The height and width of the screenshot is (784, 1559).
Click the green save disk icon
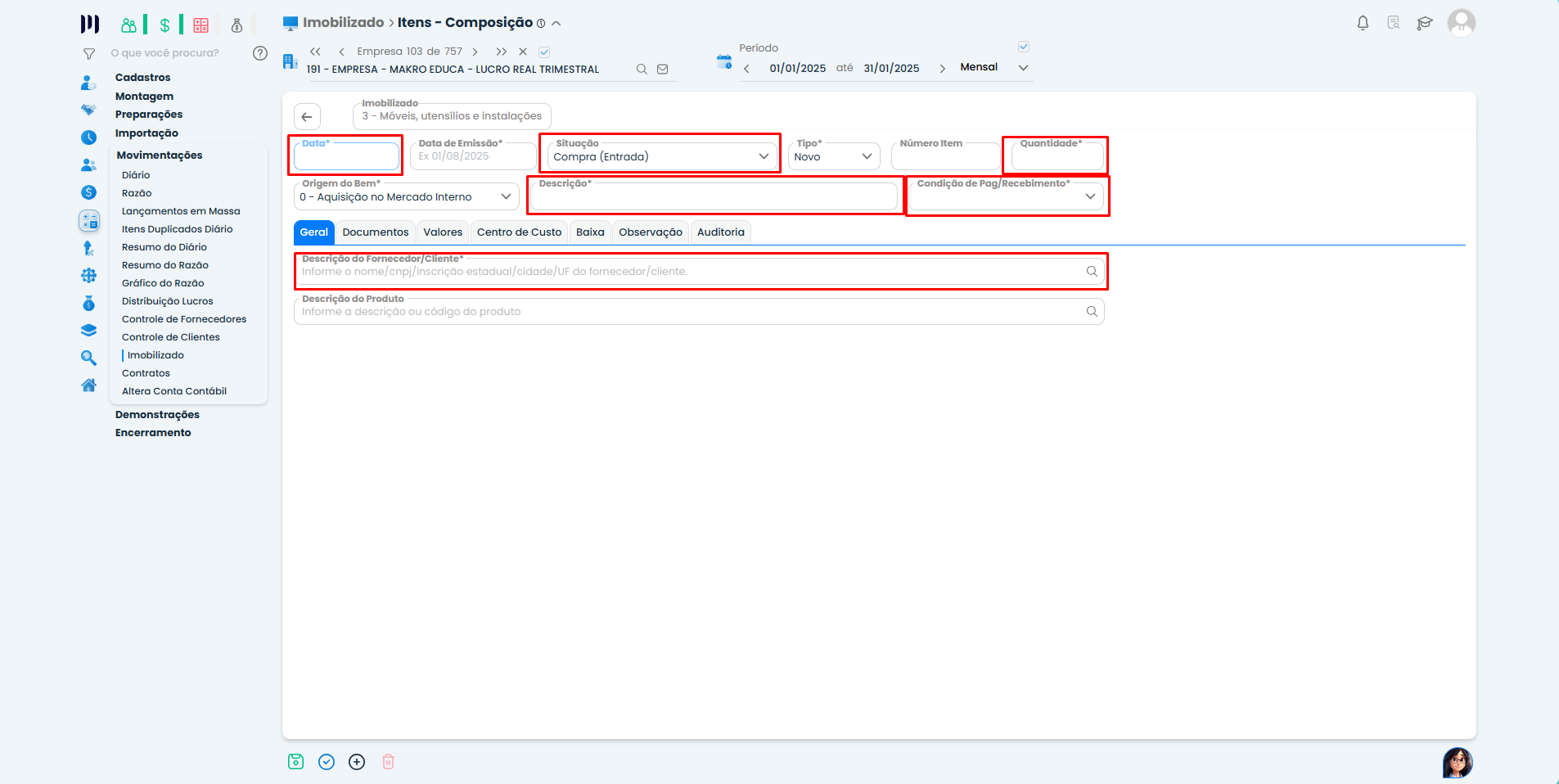point(295,762)
